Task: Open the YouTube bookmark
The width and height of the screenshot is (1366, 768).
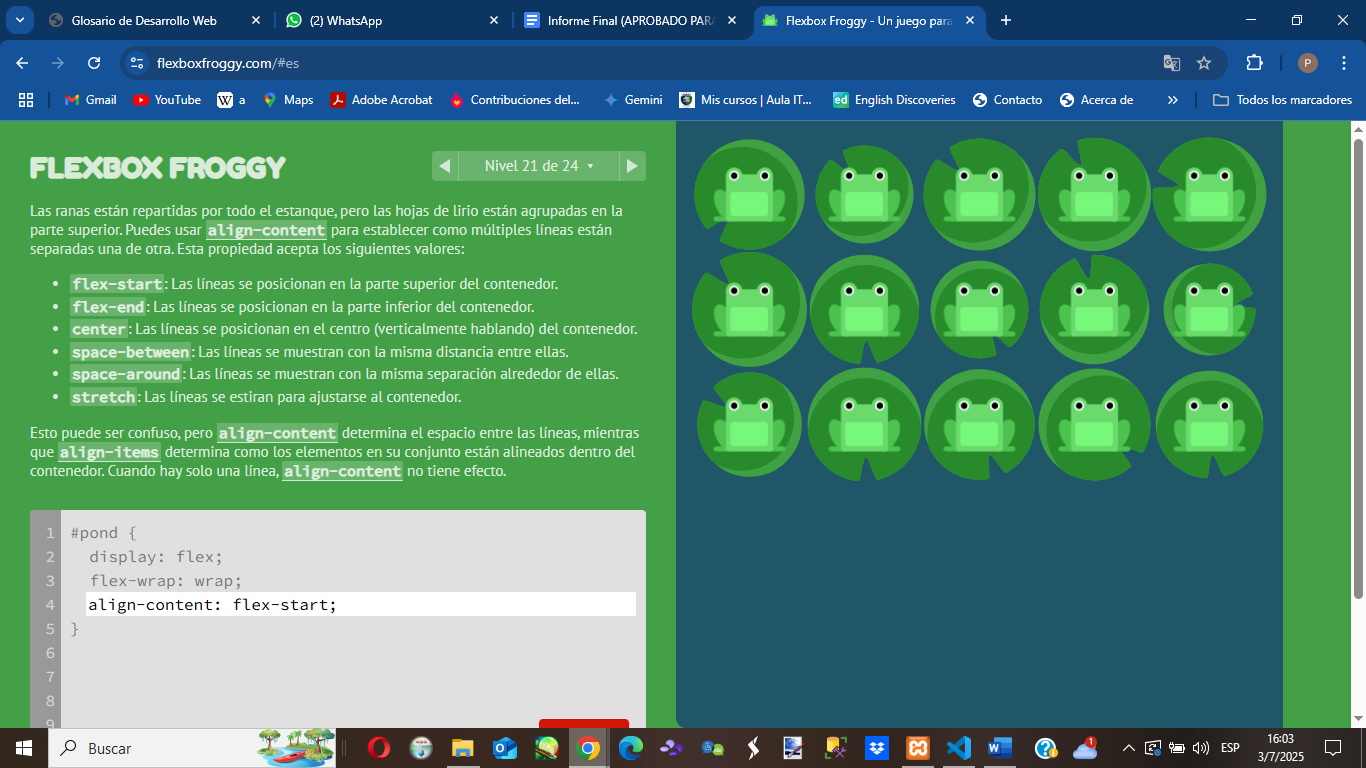Action: point(167,100)
